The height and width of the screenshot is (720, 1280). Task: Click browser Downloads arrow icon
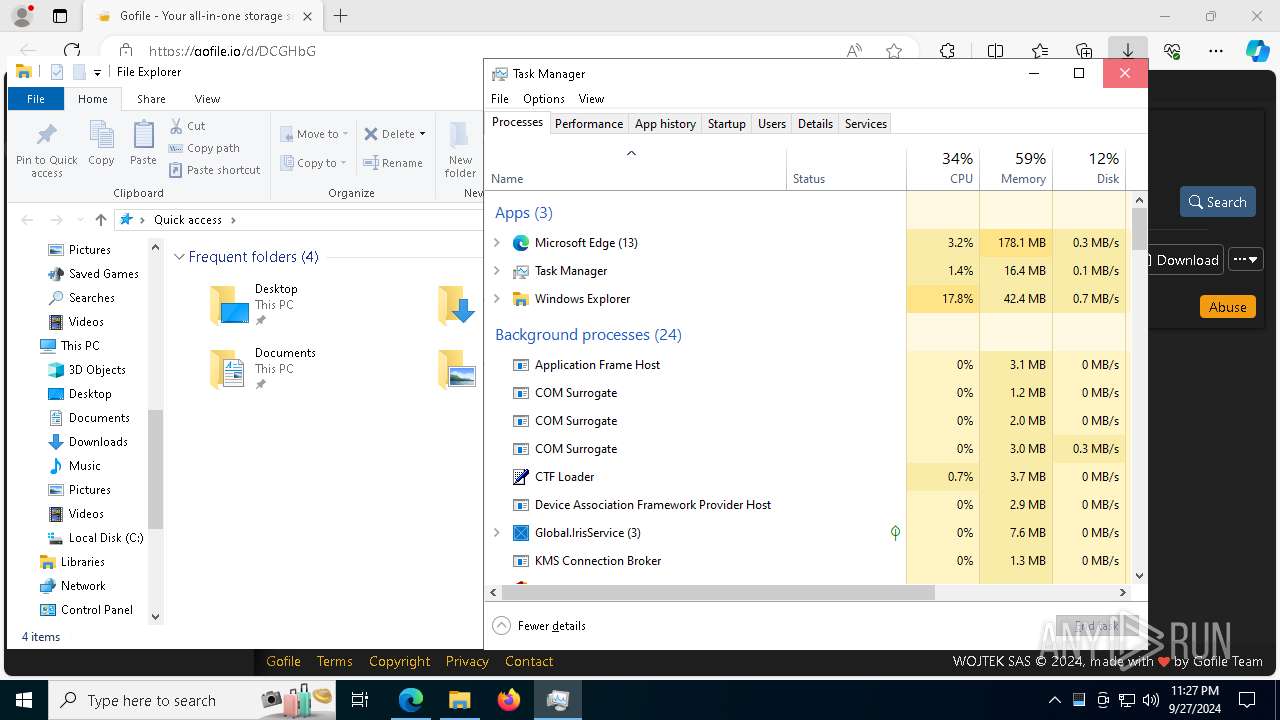click(1127, 51)
